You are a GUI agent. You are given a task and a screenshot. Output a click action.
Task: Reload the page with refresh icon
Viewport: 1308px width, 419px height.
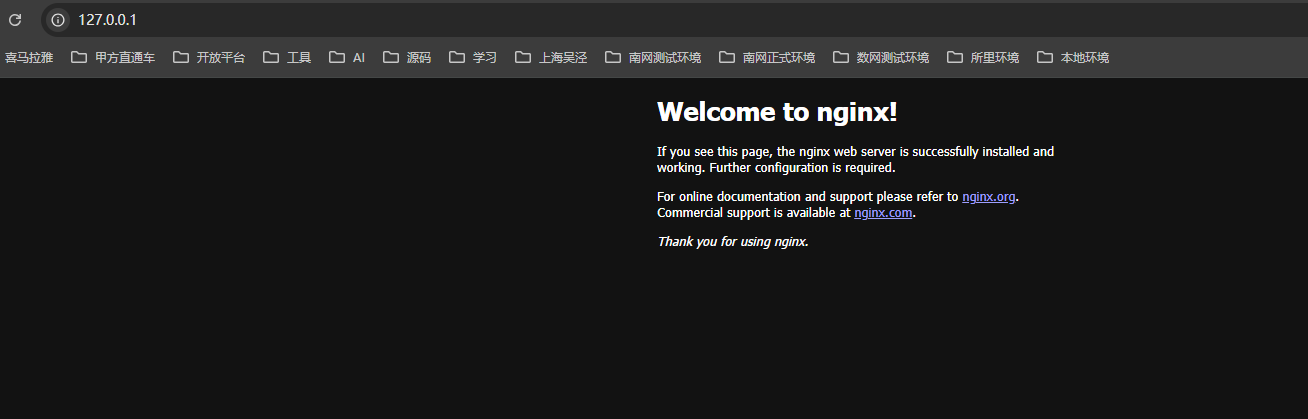pyautogui.click(x=15, y=20)
